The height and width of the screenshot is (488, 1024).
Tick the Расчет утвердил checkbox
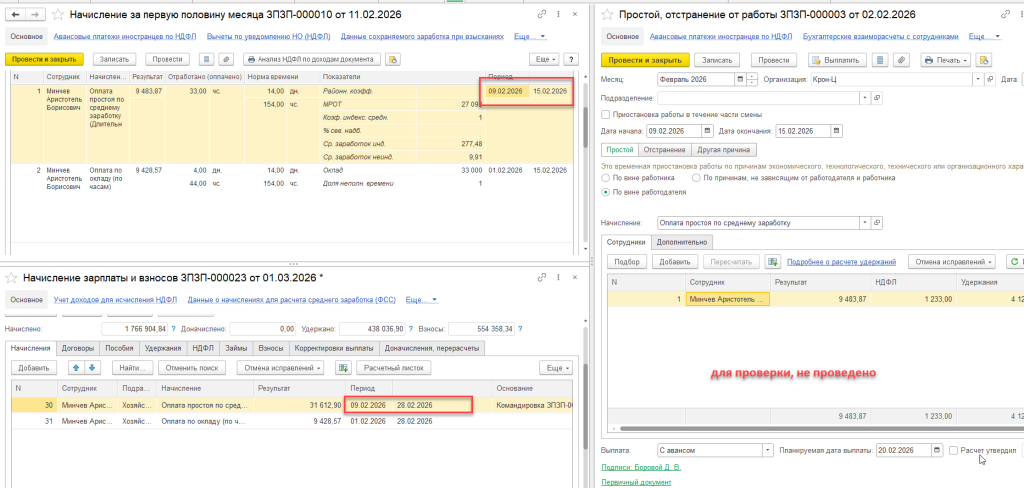[953, 451]
